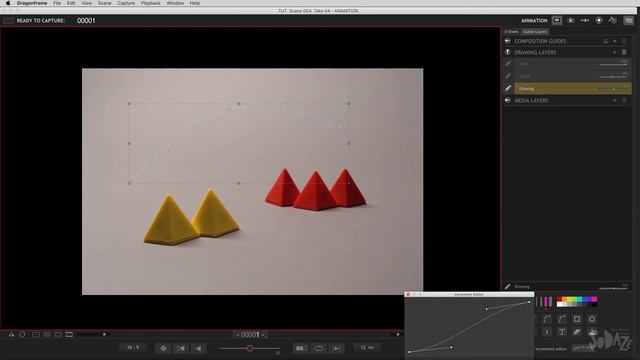Pick the red color swatch
This screenshot has height=360, width=640.
coord(559,300)
